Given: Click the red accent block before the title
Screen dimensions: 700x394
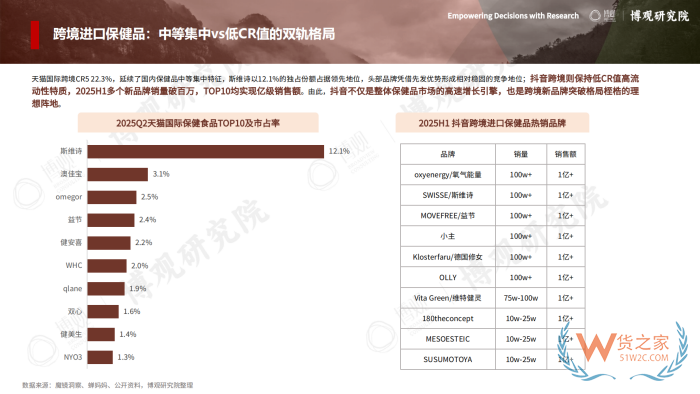Looking at the screenshot, I should coord(35,35).
